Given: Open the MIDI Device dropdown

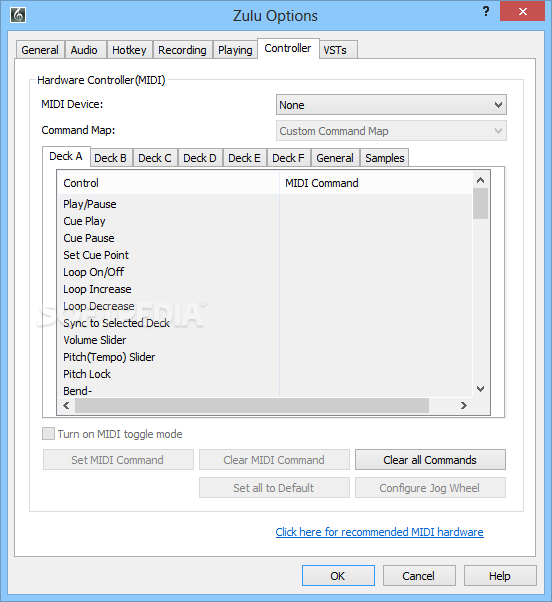Looking at the screenshot, I should [x=391, y=105].
